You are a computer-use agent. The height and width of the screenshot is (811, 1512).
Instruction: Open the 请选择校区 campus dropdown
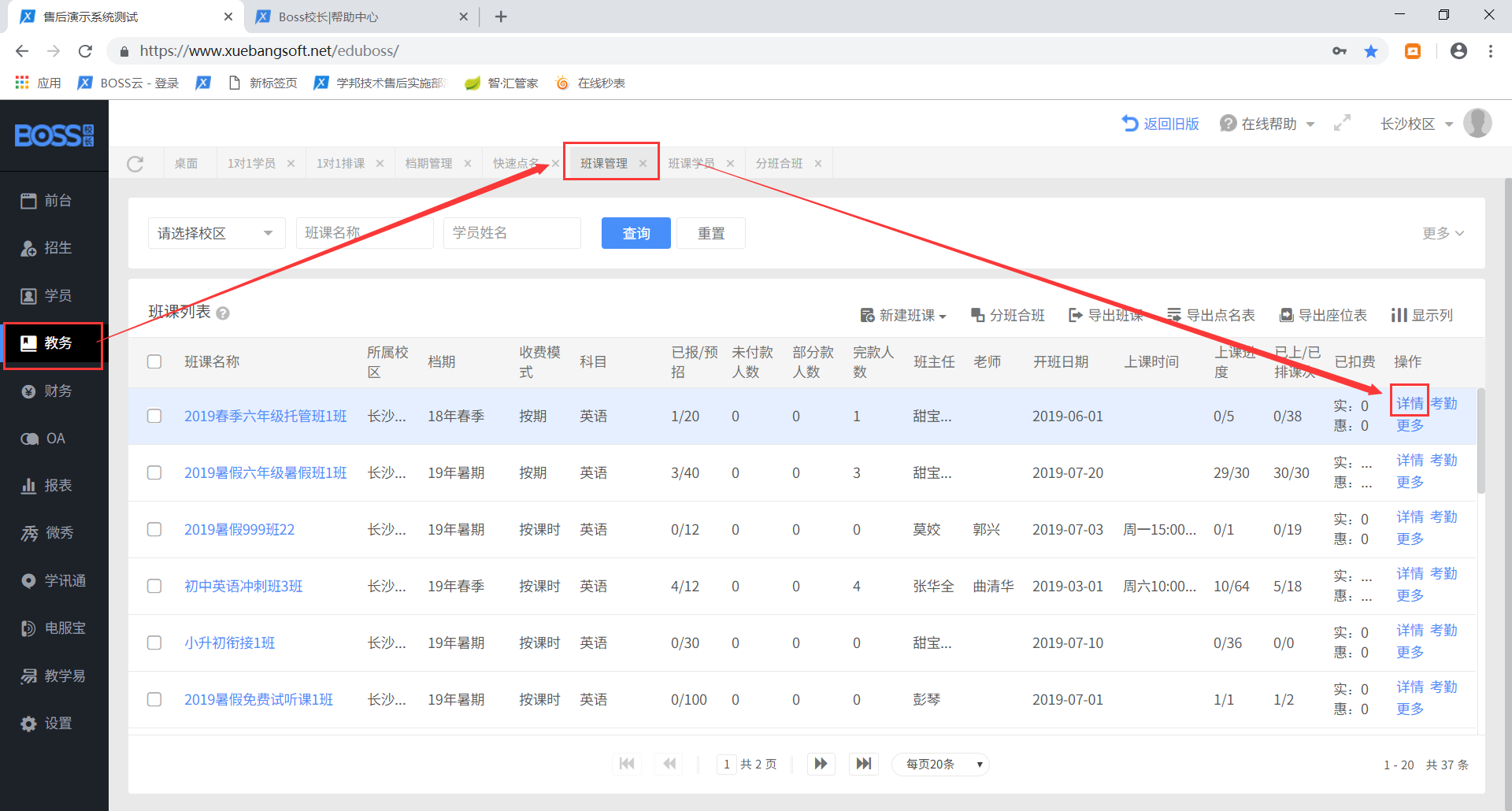[216, 233]
